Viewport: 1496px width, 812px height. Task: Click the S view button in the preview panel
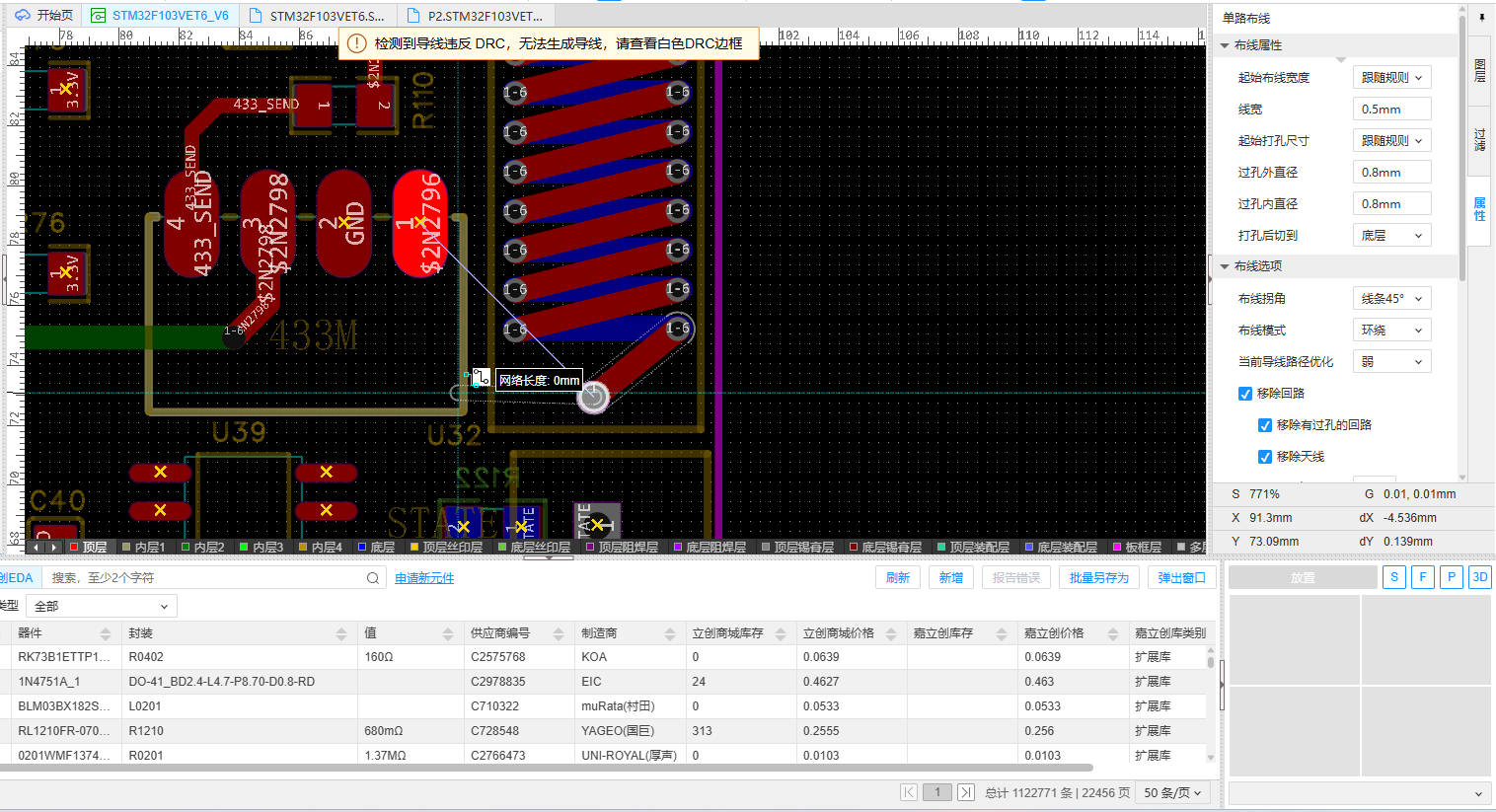click(1394, 577)
